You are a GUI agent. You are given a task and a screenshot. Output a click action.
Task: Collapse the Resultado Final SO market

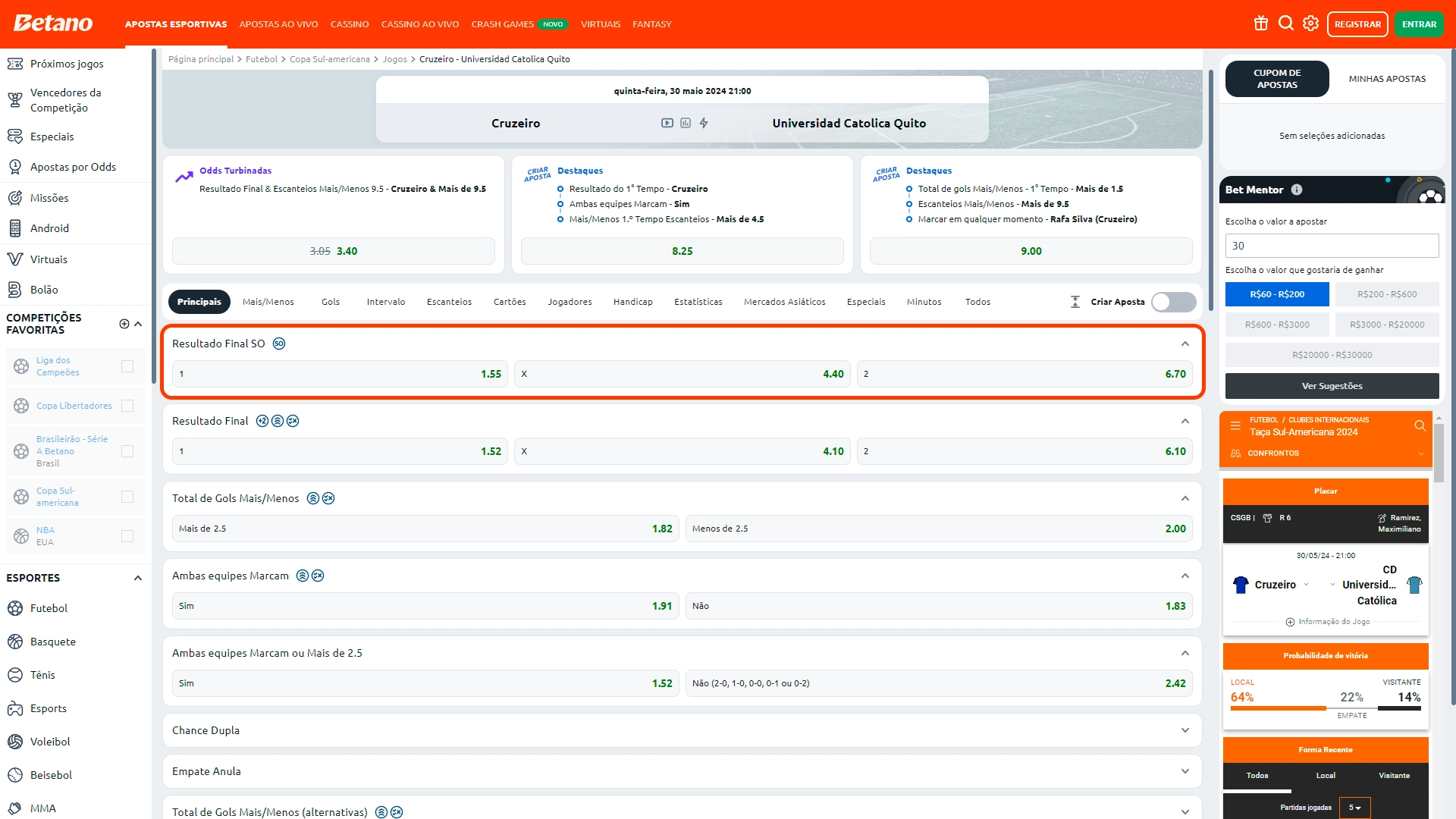tap(1185, 344)
